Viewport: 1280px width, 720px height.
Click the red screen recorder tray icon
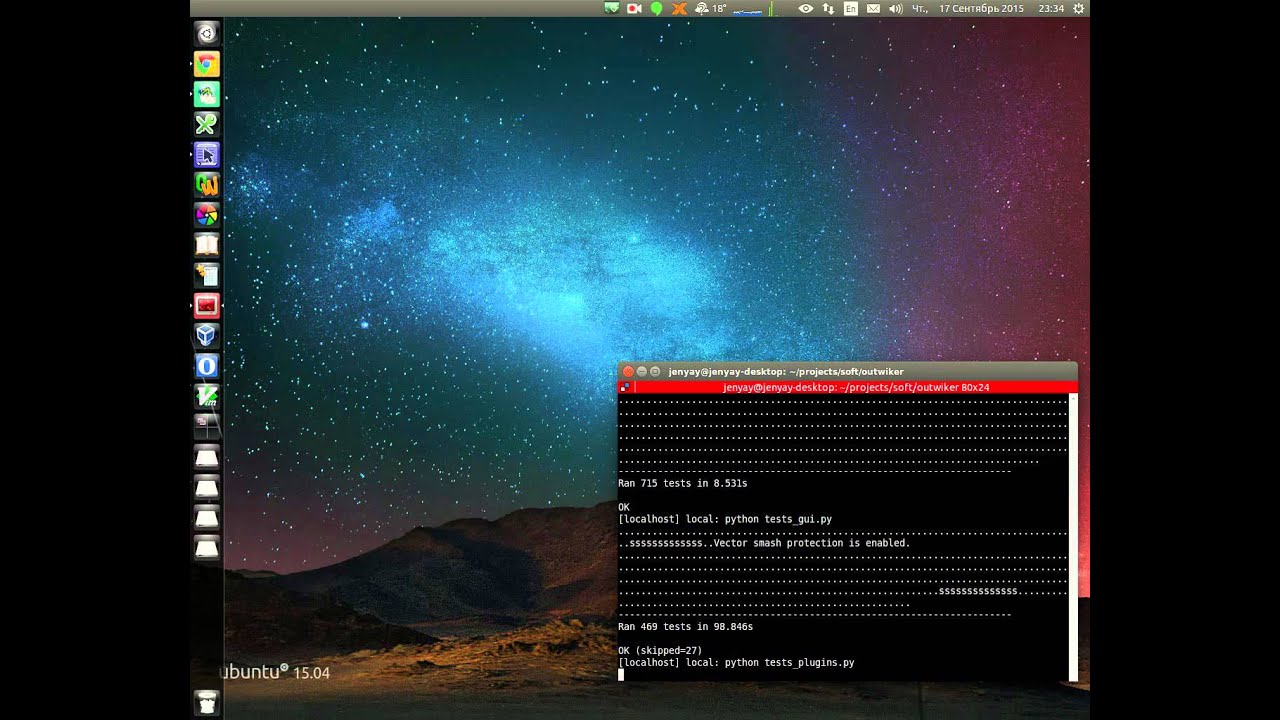(634, 8)
